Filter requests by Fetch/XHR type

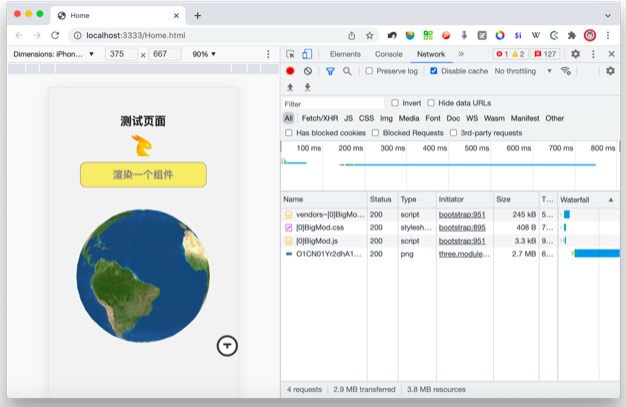[x=319, y=118]
